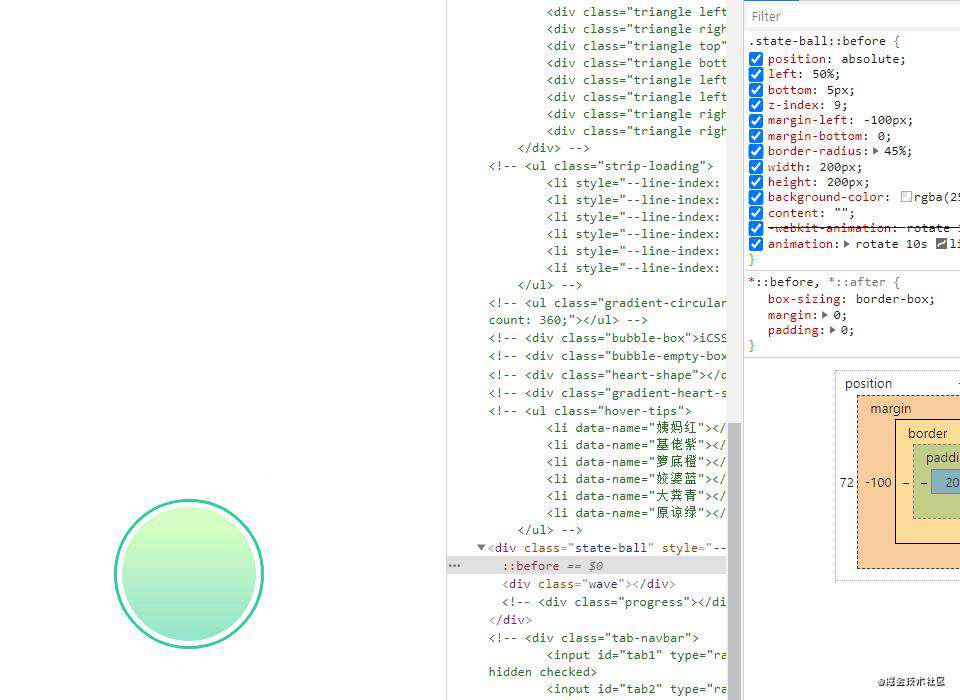The image size is (960, 700).
Task: Select the div class="wave" node
Action: 589,584
